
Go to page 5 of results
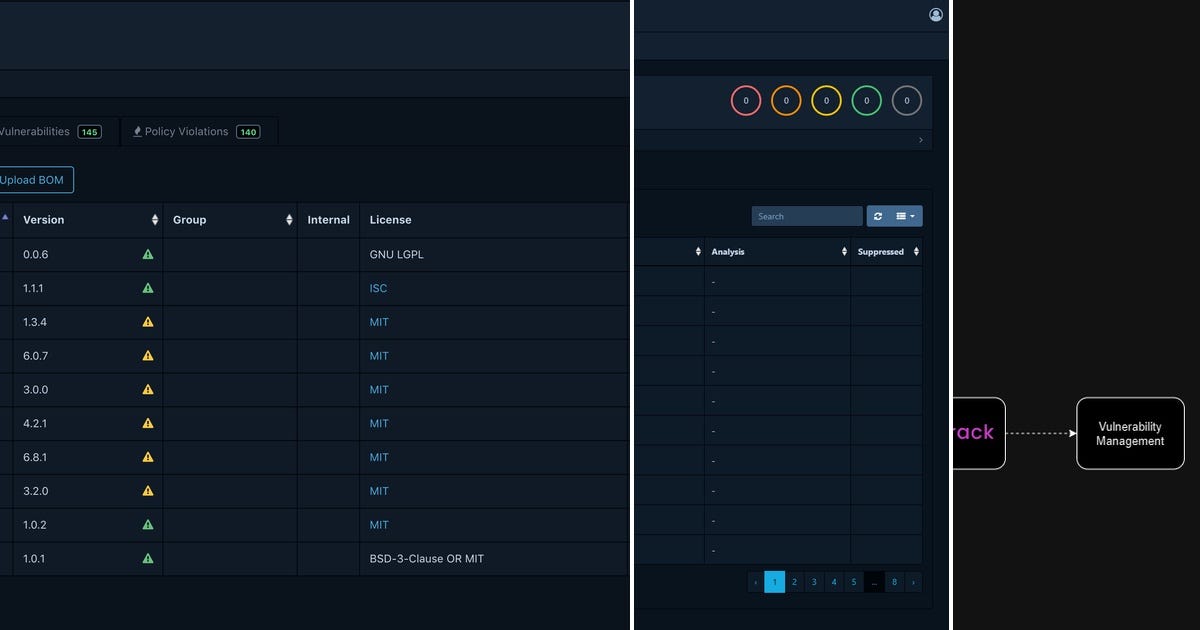pos(854,581)
